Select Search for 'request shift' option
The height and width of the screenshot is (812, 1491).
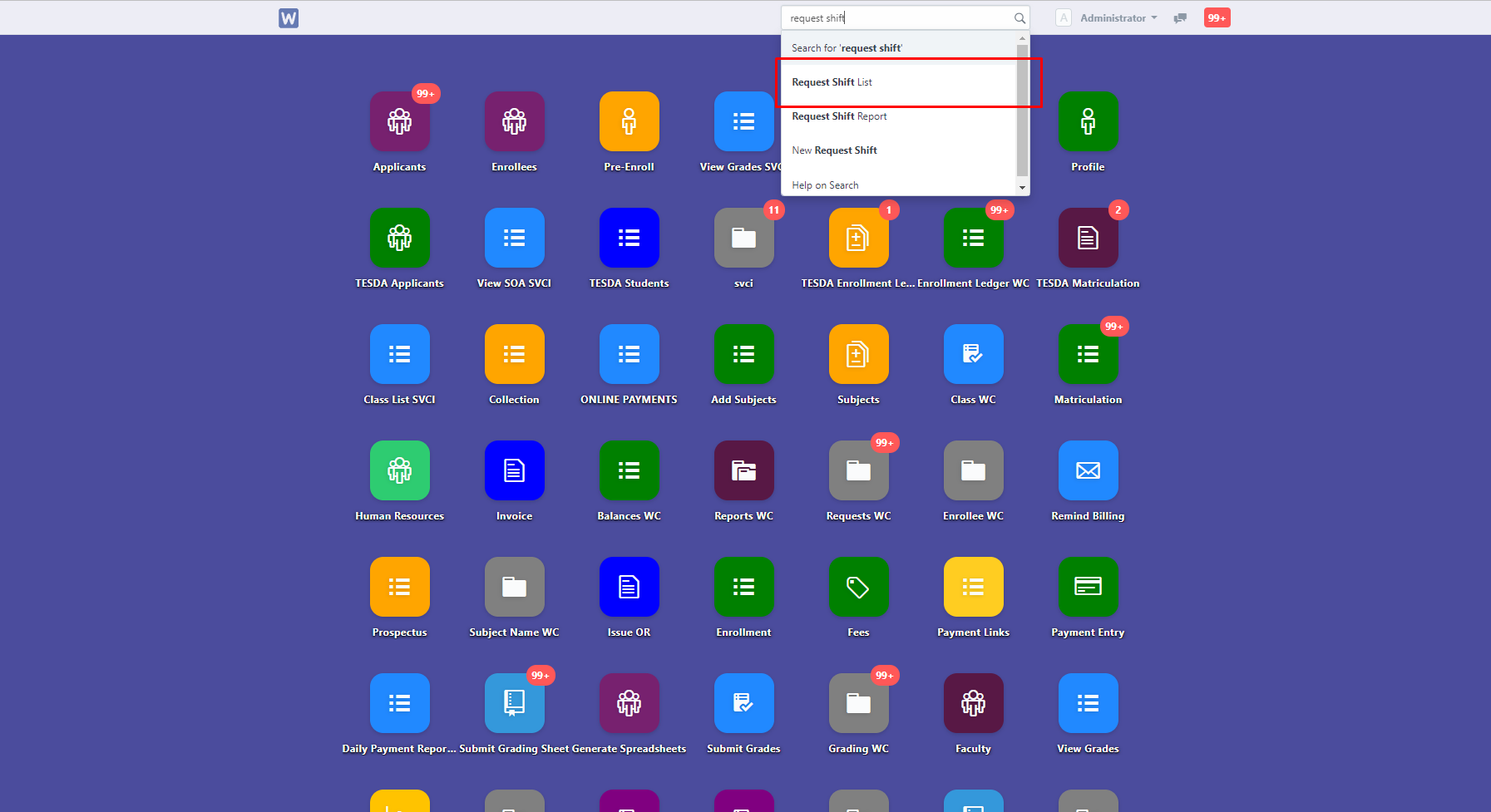[x=899, y=48]
